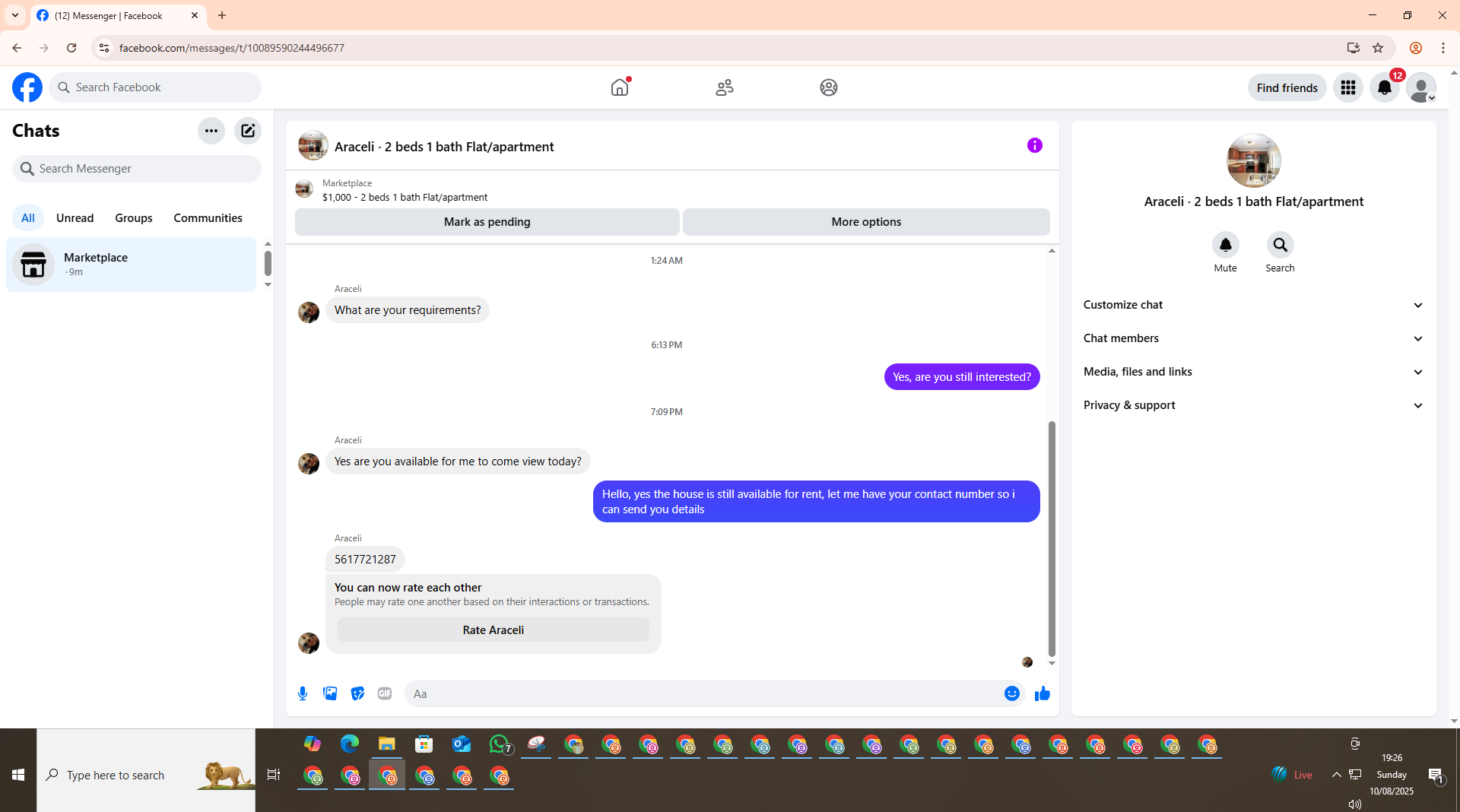Select the All chats filter
Image resolution: width=1460 pixels, height=812 pixels.
click(x=28, y=218)
